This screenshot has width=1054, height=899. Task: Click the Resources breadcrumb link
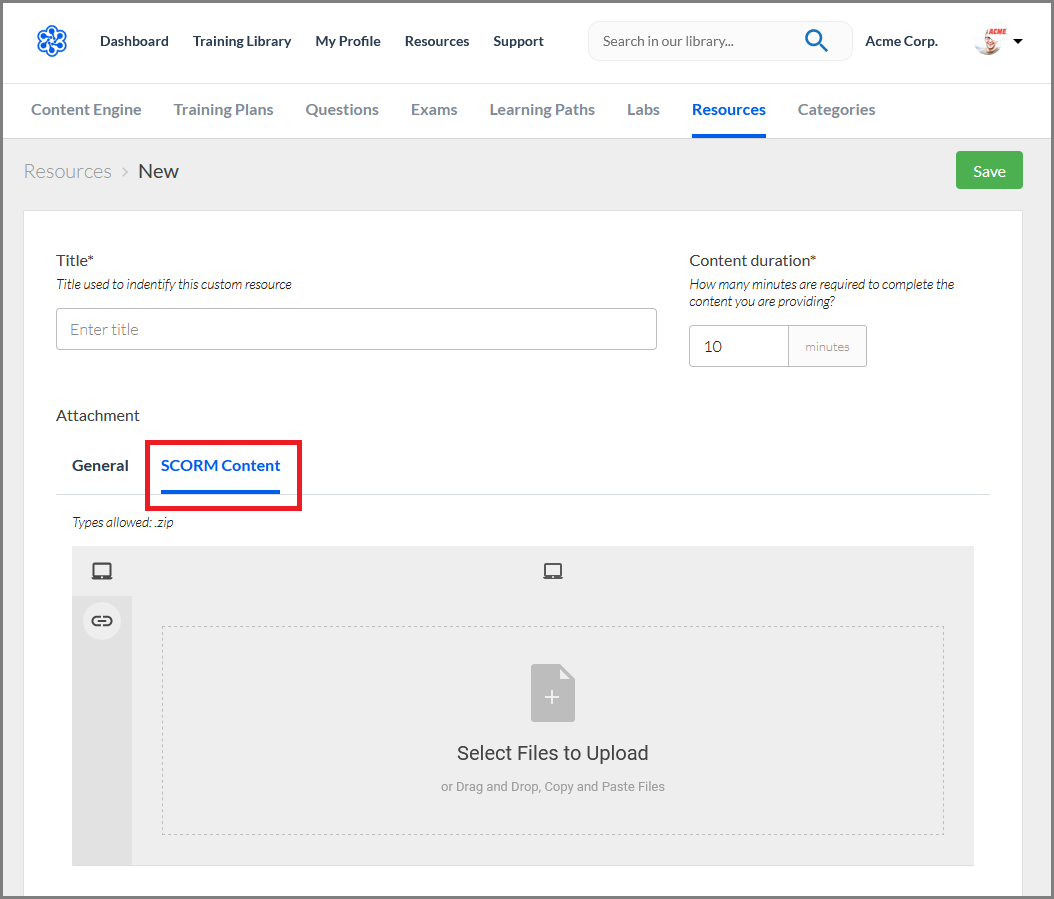pyautogui.click(x=68, y=171)
